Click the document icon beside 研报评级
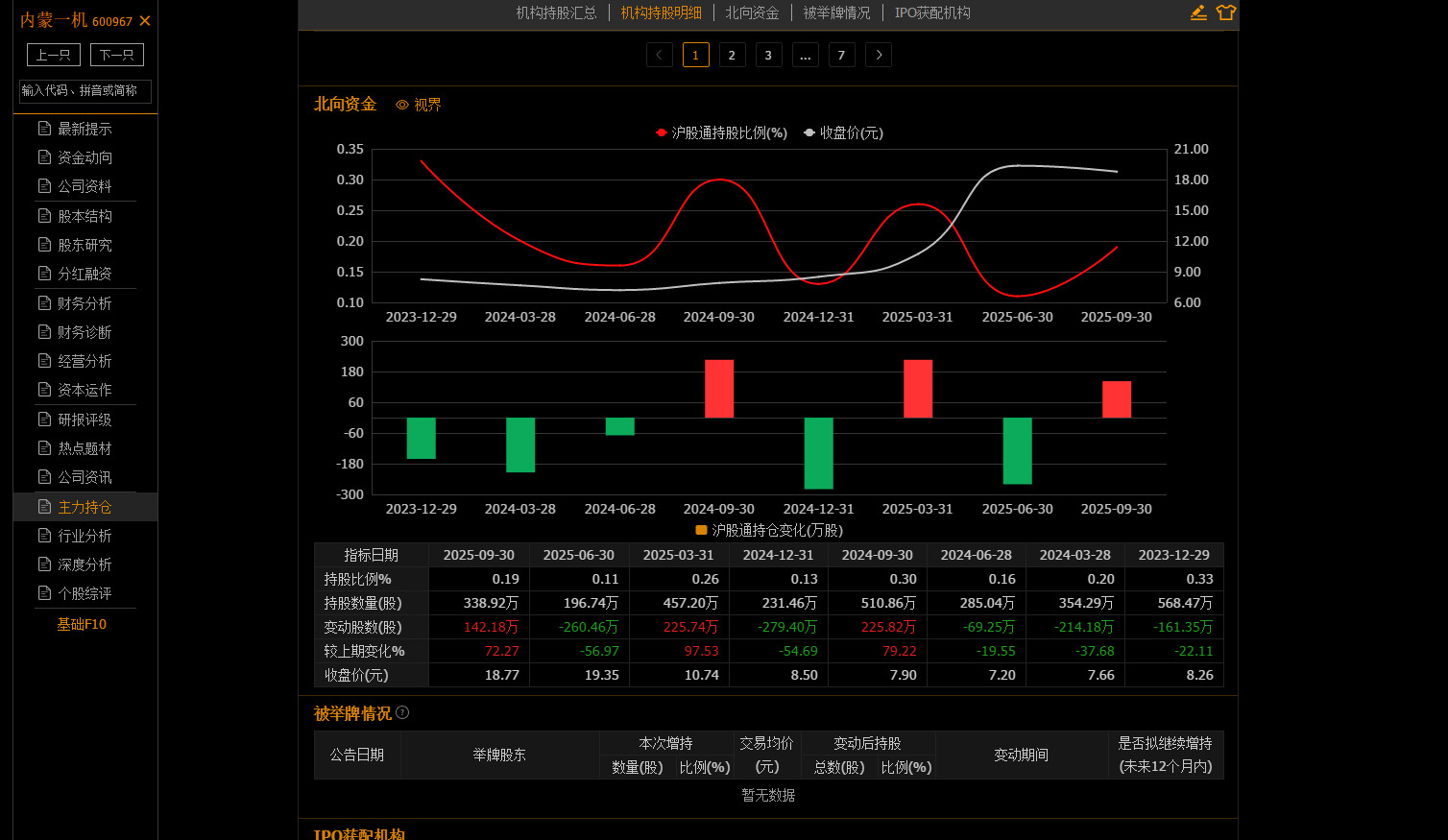 click(x=44, y=419)
